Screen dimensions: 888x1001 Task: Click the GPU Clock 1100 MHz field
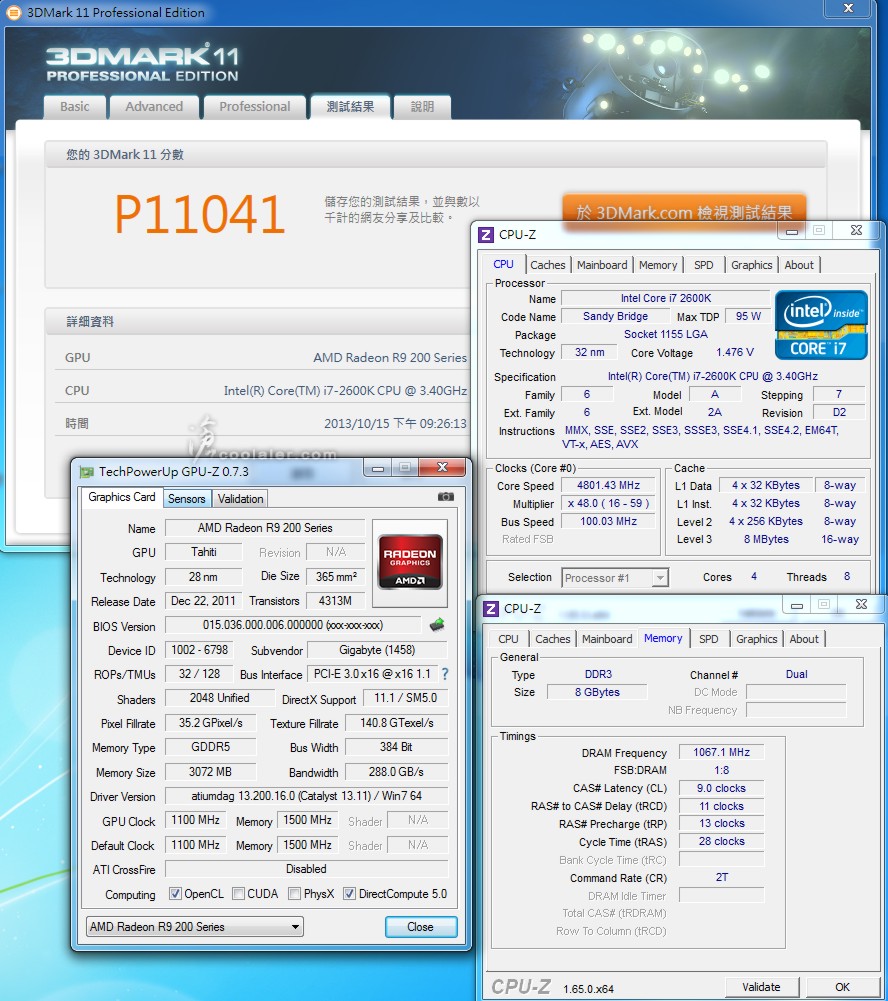point(195,820)
